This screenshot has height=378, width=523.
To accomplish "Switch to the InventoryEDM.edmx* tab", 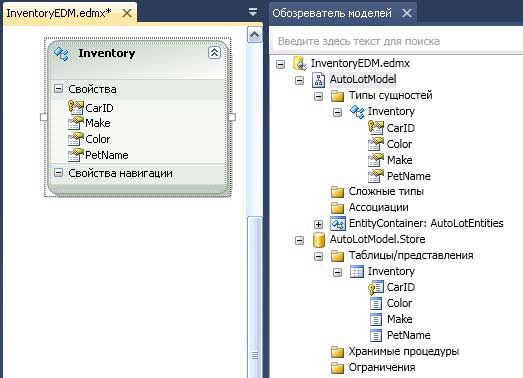I will pyautogui.click(x=69, y=13).
